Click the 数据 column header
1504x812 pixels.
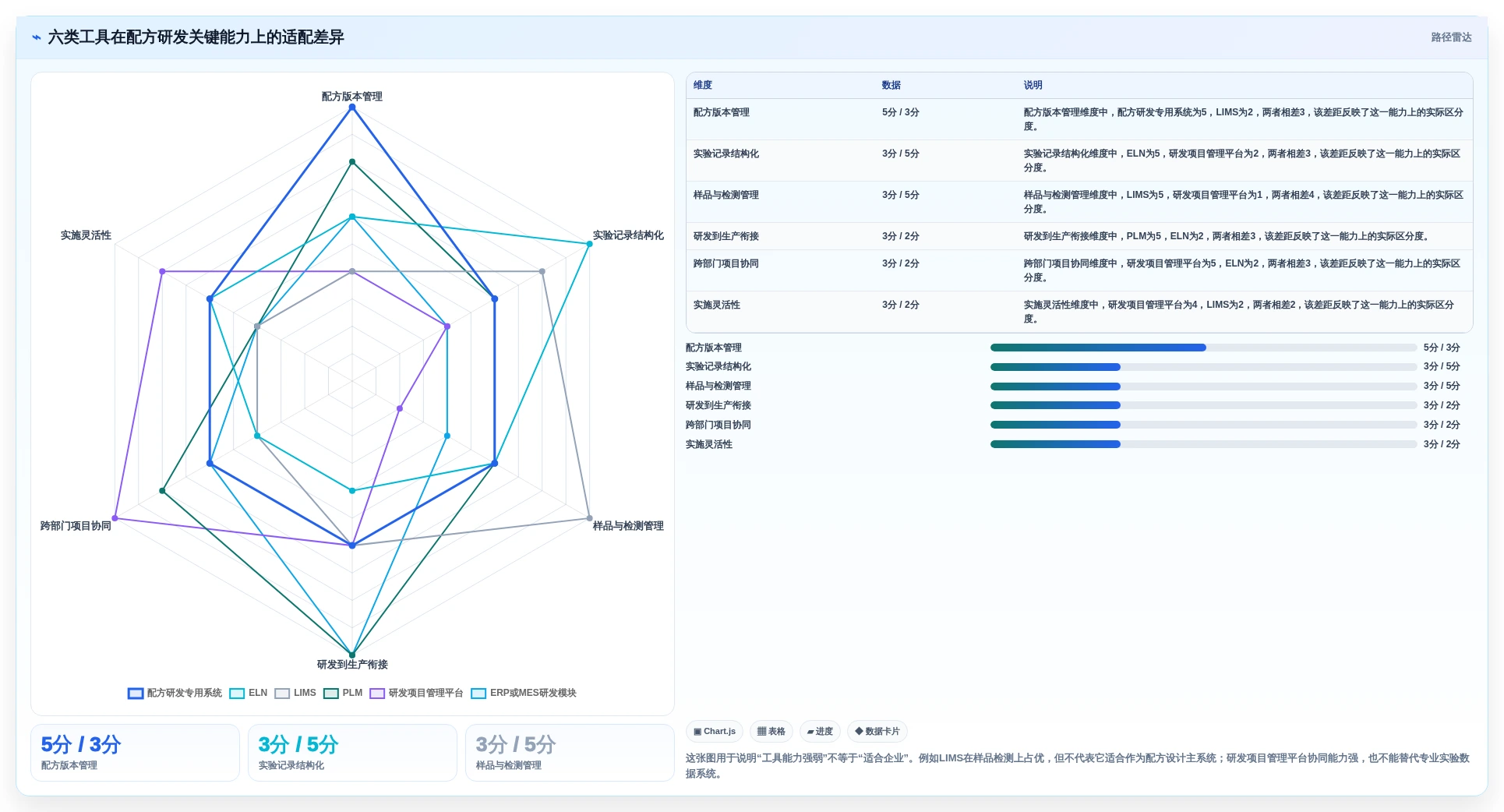pos(891,85)
